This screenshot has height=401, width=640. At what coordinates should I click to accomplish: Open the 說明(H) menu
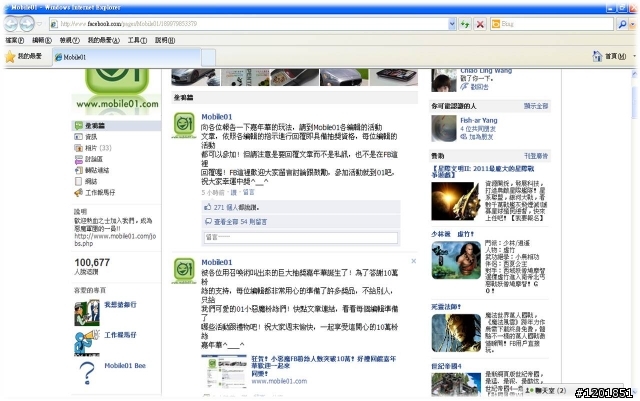click(165, 40)
